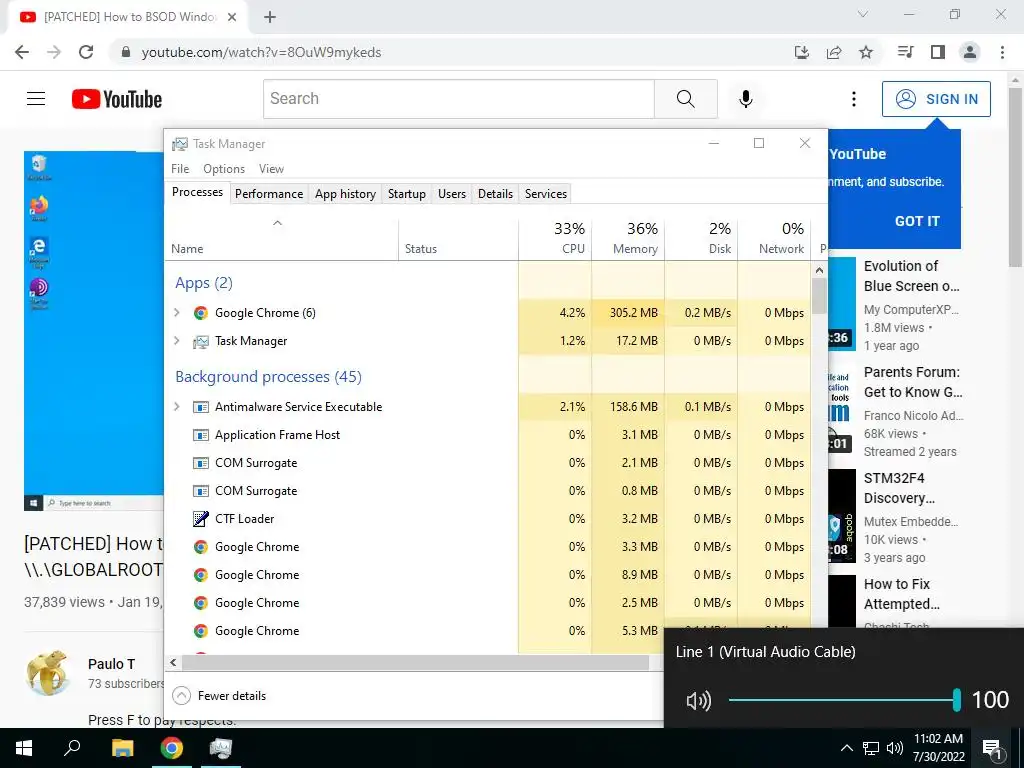The width and height of the screenshot is (1024, 768).
Task: Click the install app icon in address bar
Action: pos(802,52)
